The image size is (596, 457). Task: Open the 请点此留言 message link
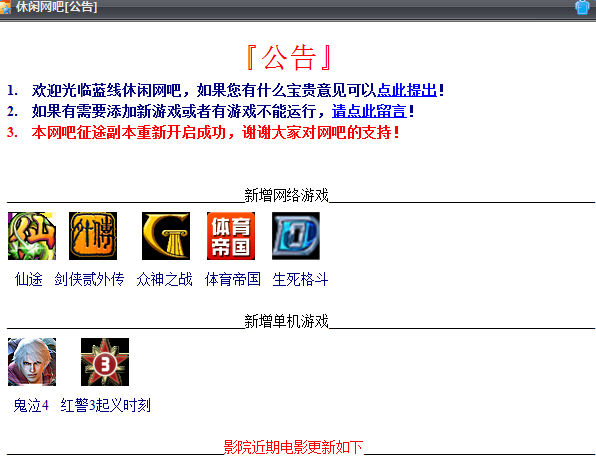coord(369,111)
